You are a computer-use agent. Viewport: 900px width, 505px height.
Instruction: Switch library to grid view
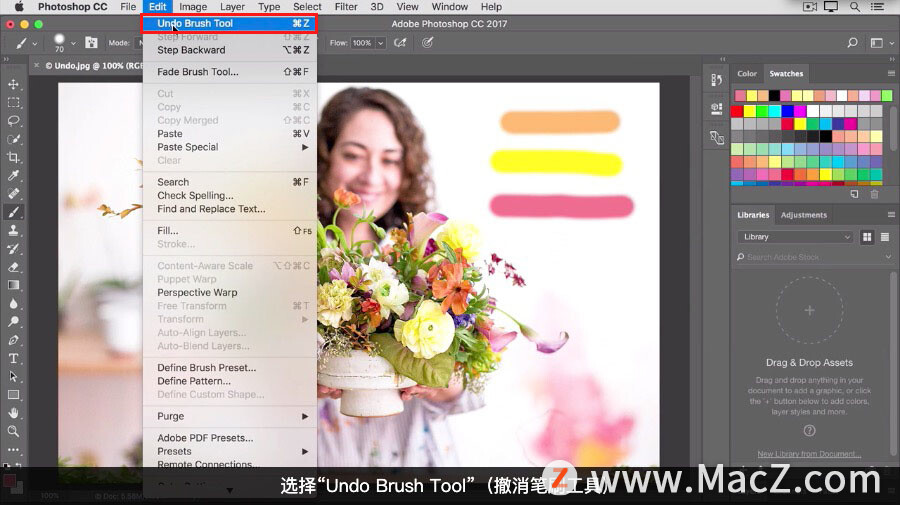867,237
